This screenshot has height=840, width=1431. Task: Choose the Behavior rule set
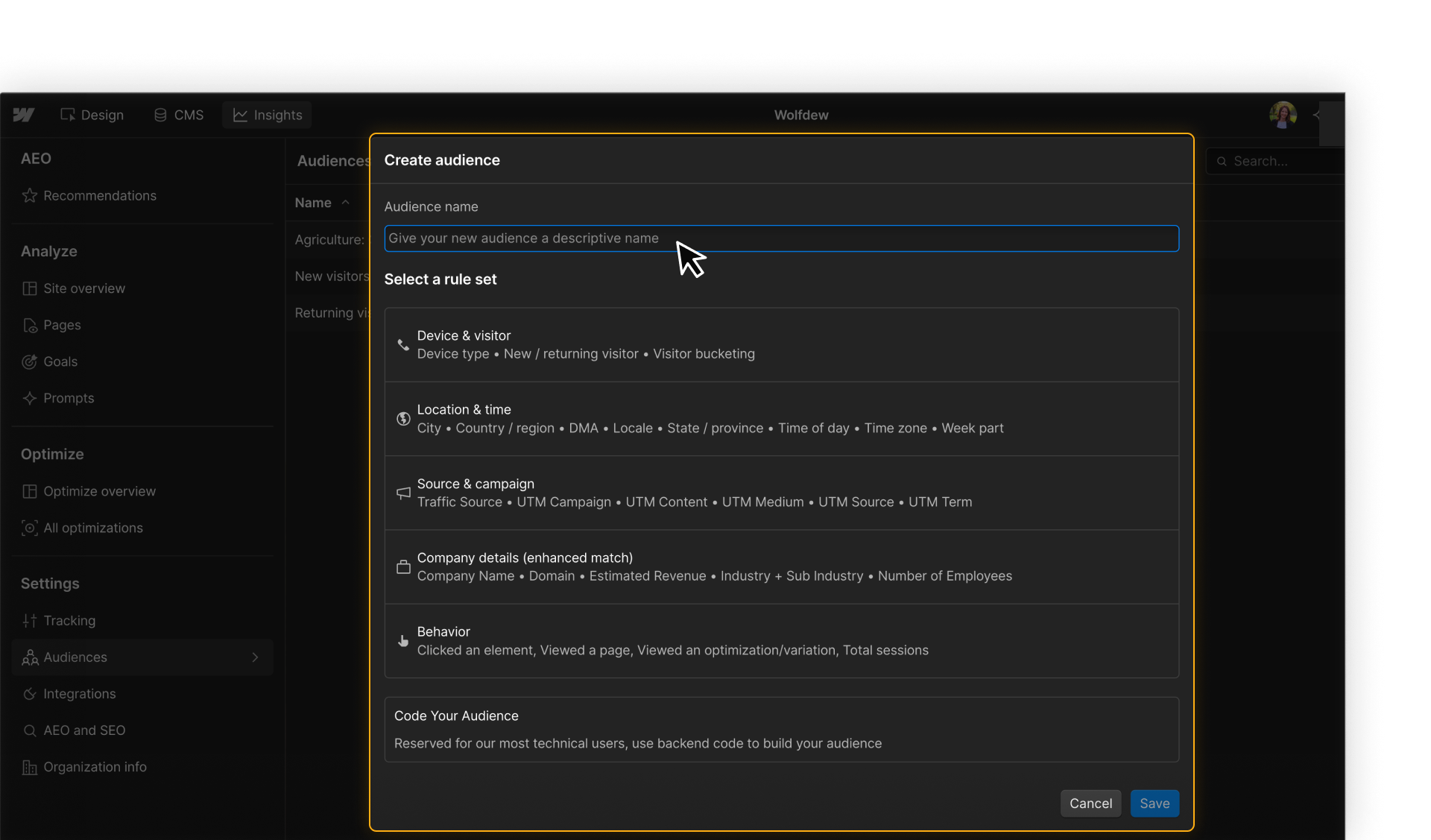(x=781, y=640)
